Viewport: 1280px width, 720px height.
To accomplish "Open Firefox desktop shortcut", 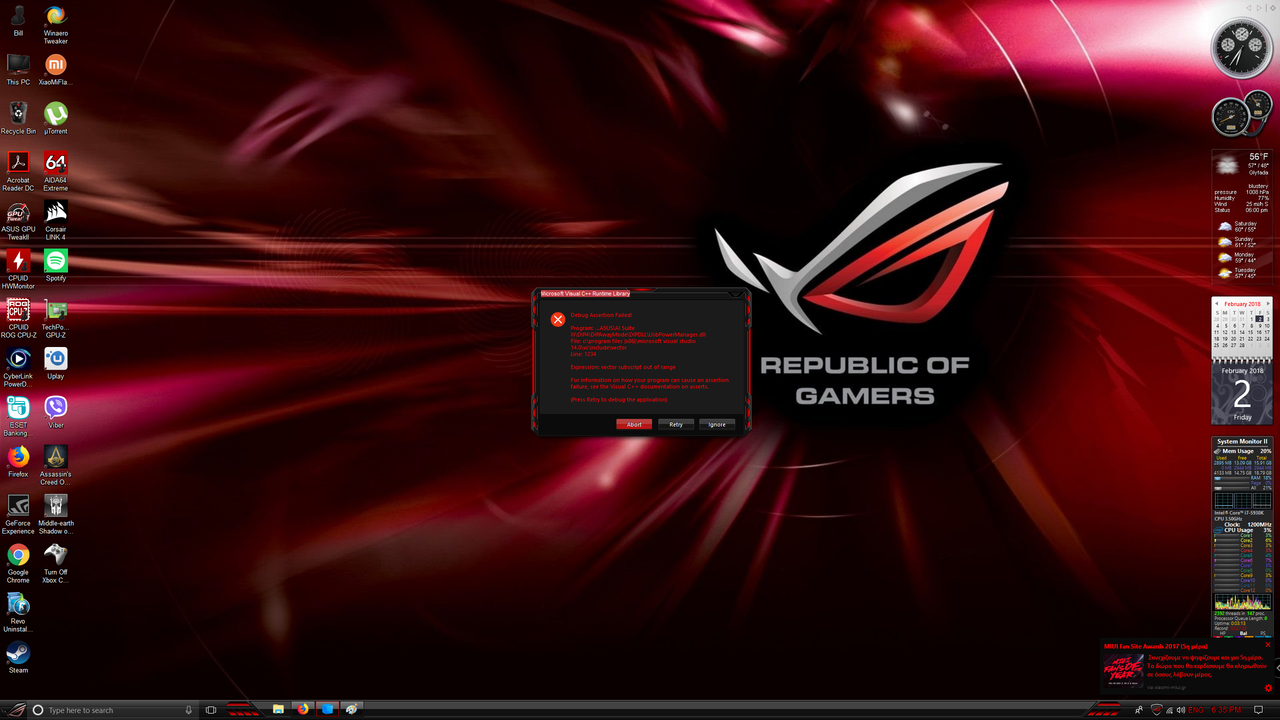I will [18, 461].
